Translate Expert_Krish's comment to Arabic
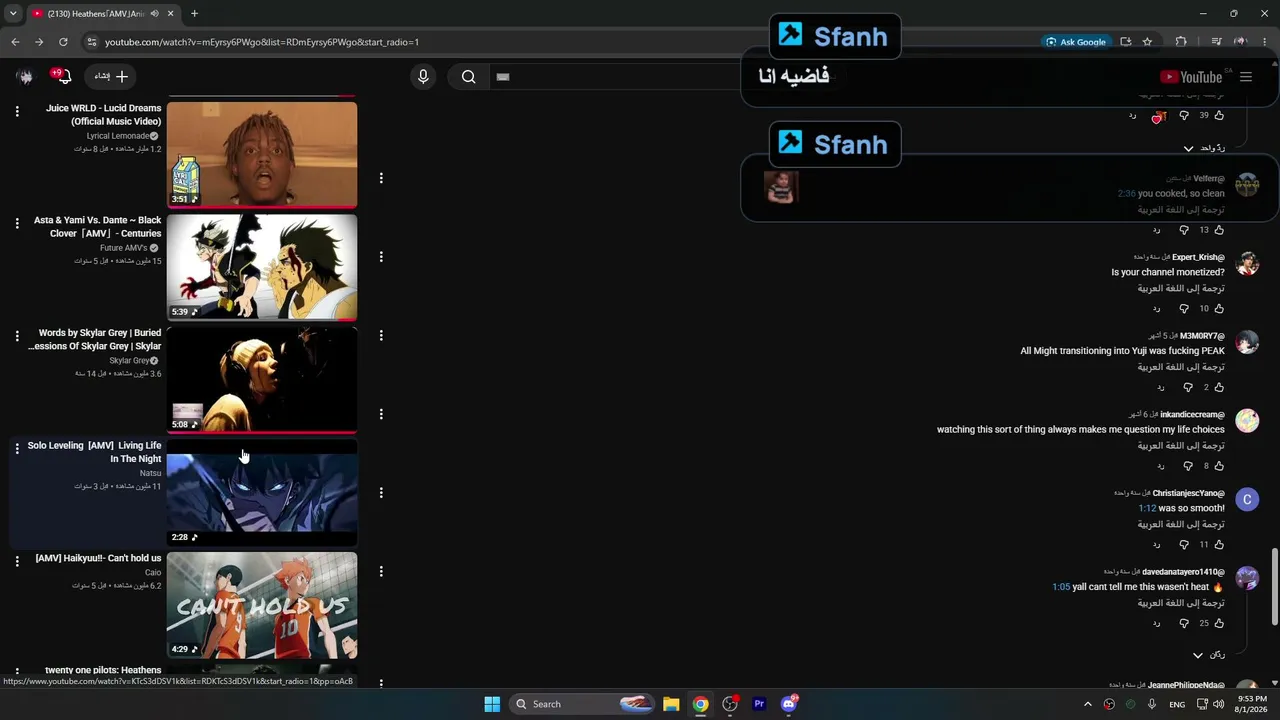This screenshot has width=1280, height=720. [x=1181, y=288]
